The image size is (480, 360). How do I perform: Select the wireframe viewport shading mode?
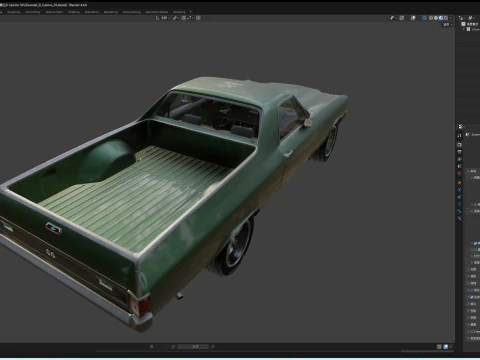click(431, 18)
